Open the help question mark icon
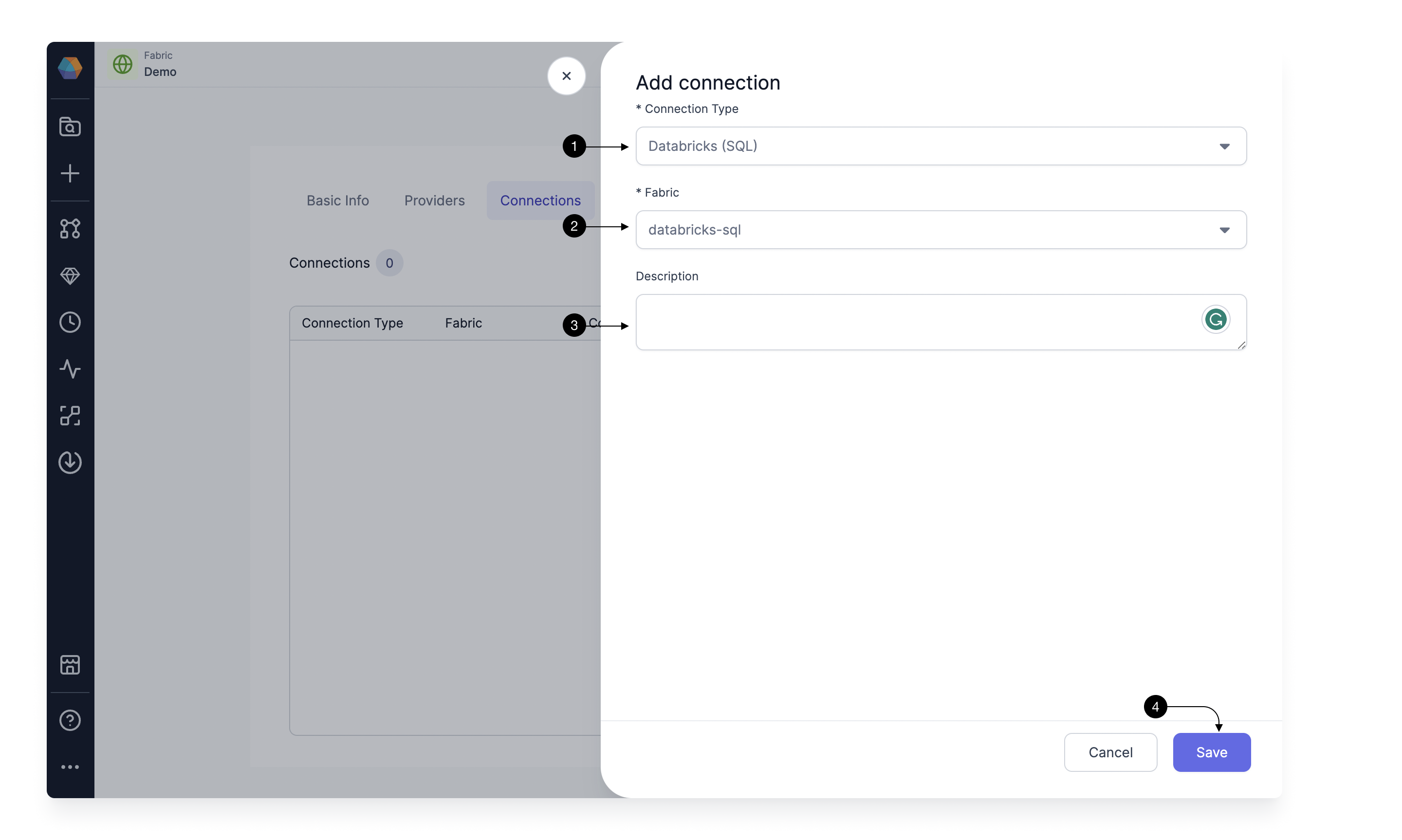 (70, 721)
